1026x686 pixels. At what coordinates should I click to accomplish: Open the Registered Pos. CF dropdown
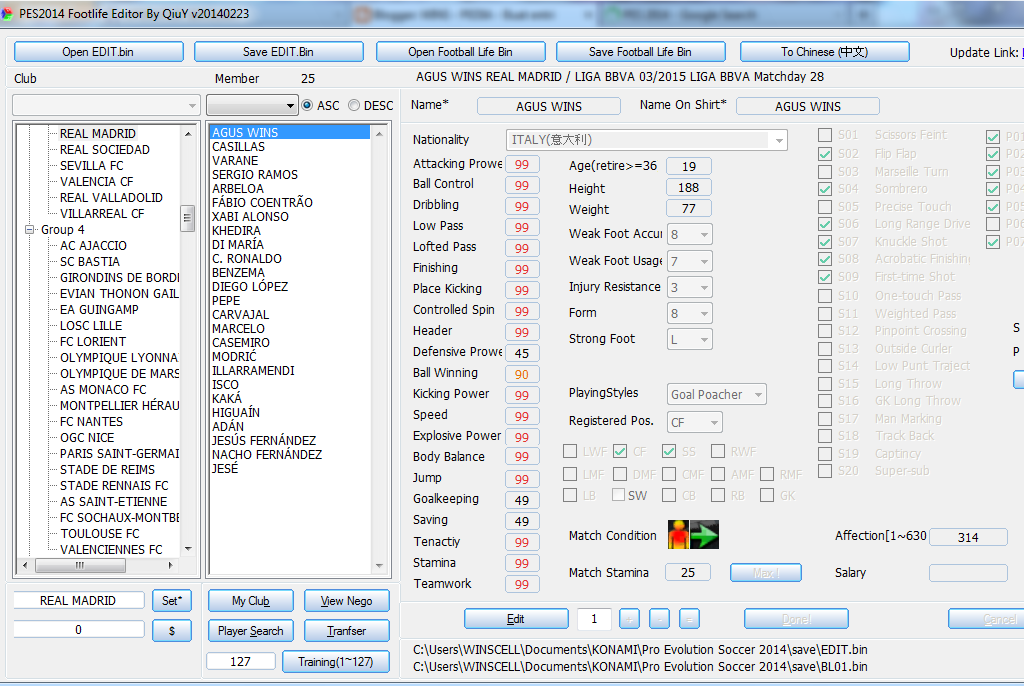[x=694, y=422]
